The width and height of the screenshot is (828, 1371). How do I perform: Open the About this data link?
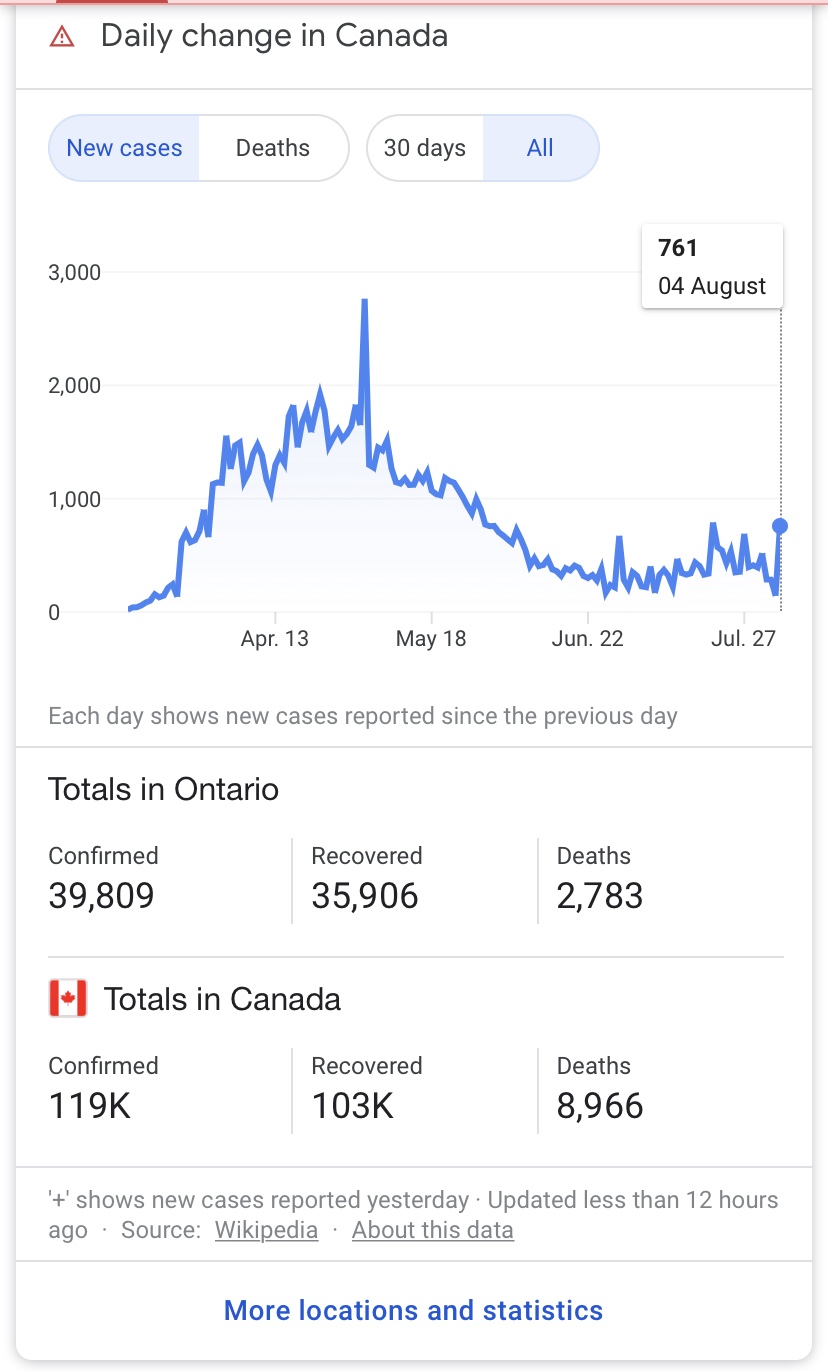432,1230
